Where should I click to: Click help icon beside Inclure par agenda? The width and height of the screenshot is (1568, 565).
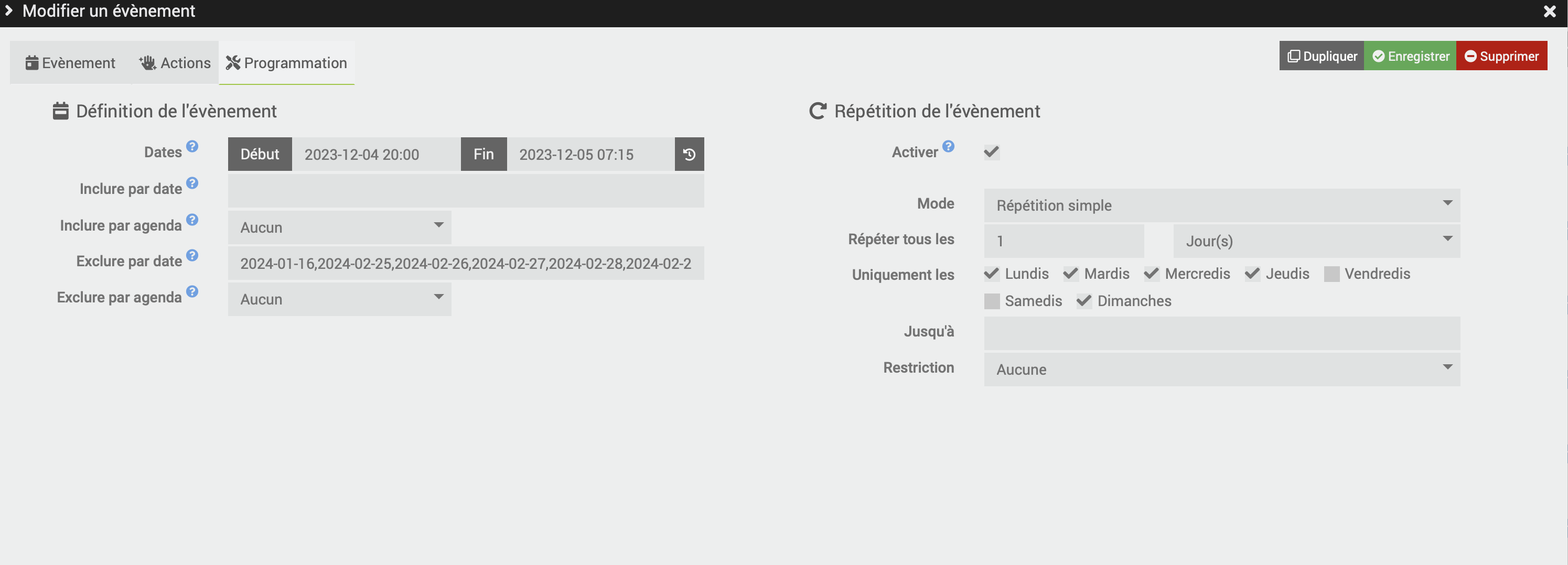192,220
